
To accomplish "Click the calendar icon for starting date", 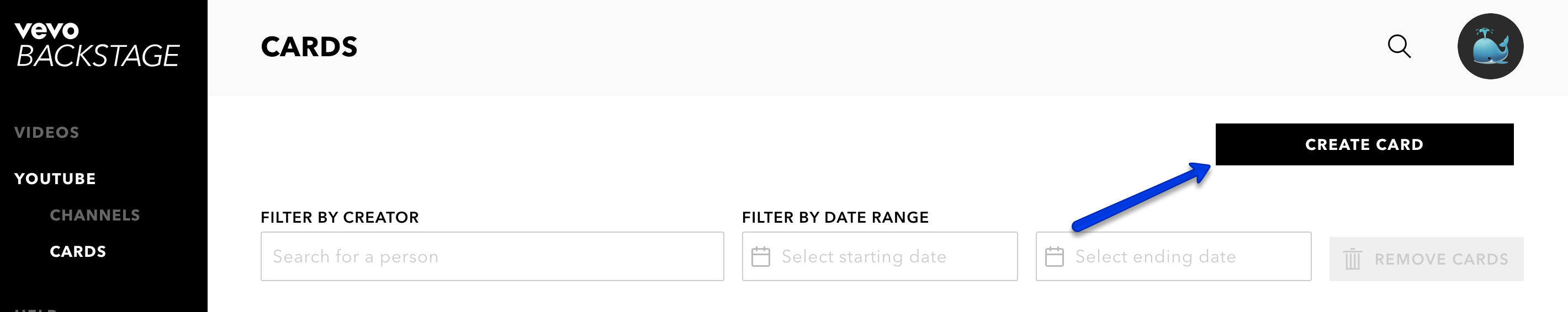I will (760, 256).
